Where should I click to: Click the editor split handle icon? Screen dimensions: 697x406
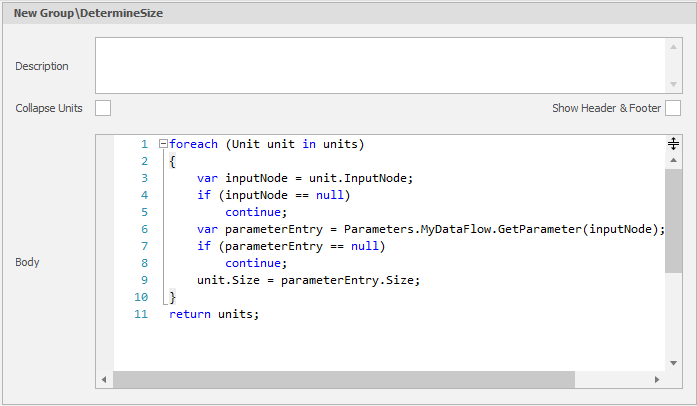pos(674,144)
